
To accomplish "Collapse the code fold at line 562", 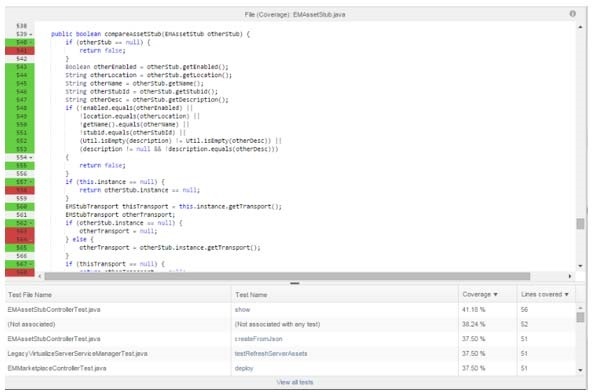I will (x=31, y=223).
